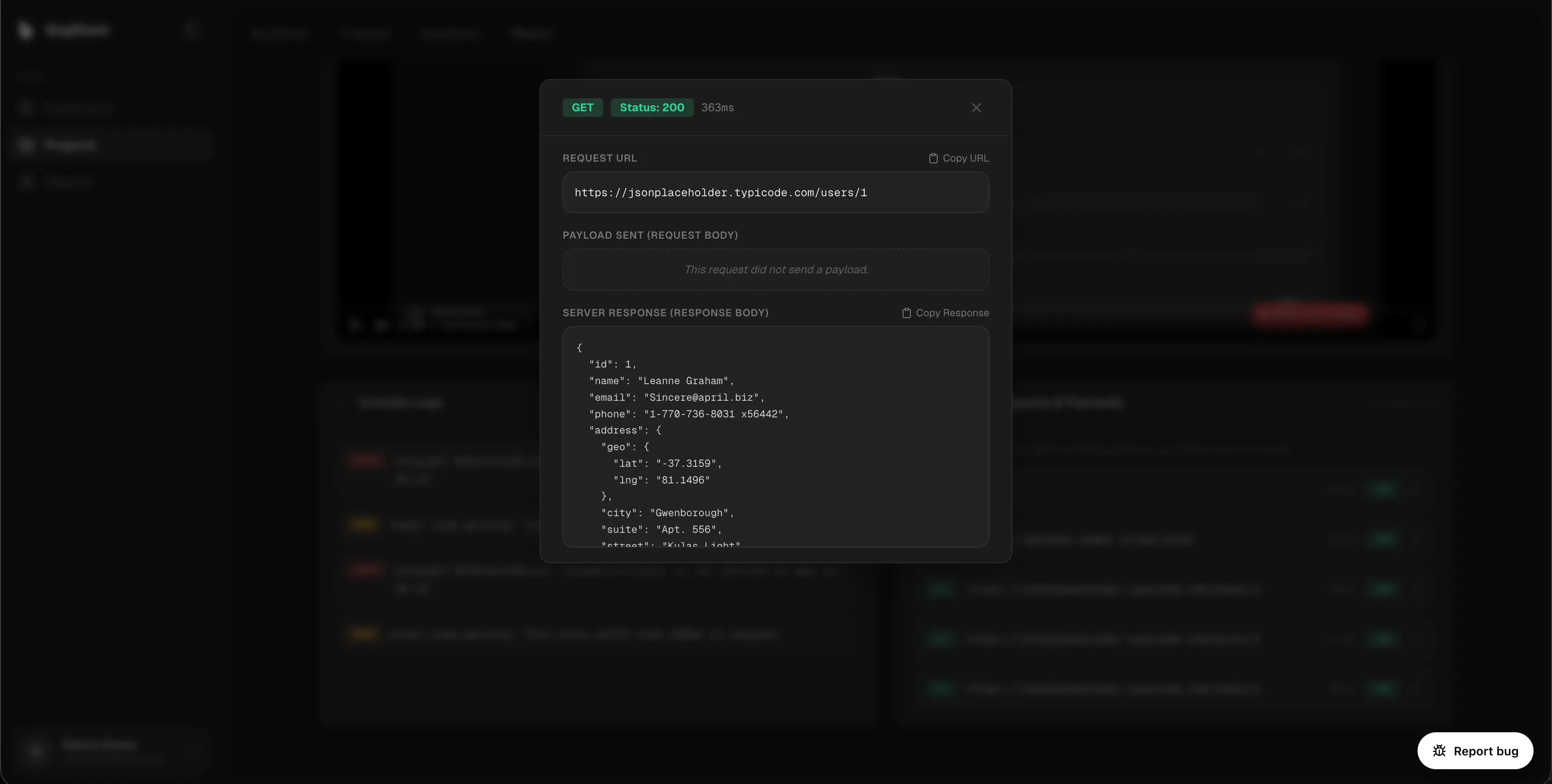This screenshot has width=1552, height=784.
Task: Click the "lng": "81.1496" line
Action: (x=661, y=481)
